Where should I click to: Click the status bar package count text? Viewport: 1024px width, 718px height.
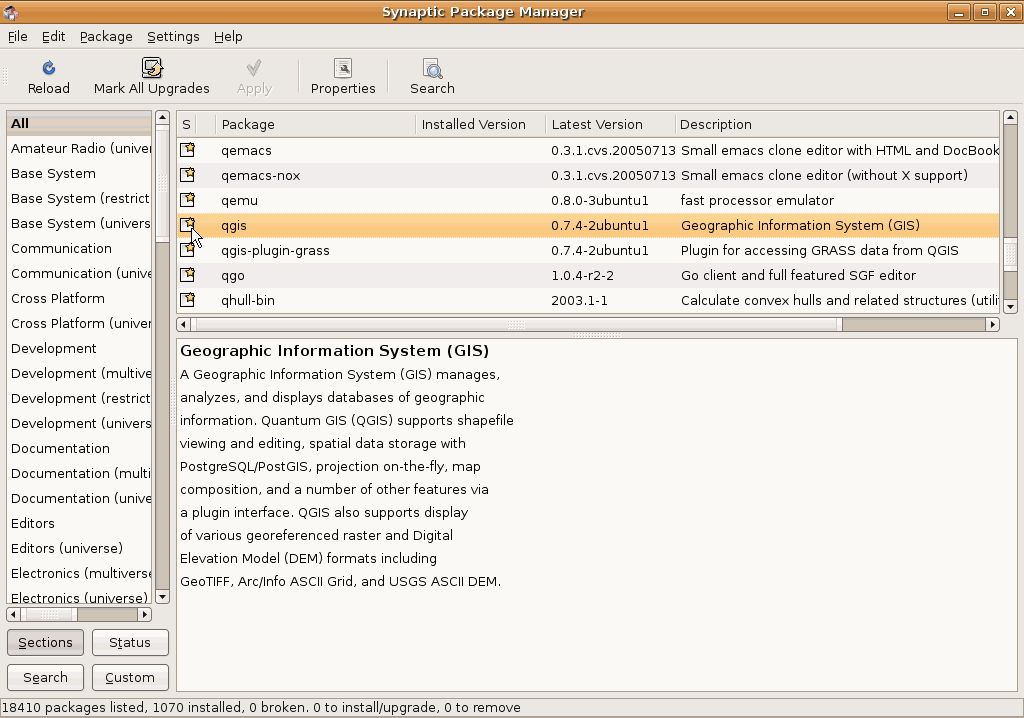[x=261, y=708]
